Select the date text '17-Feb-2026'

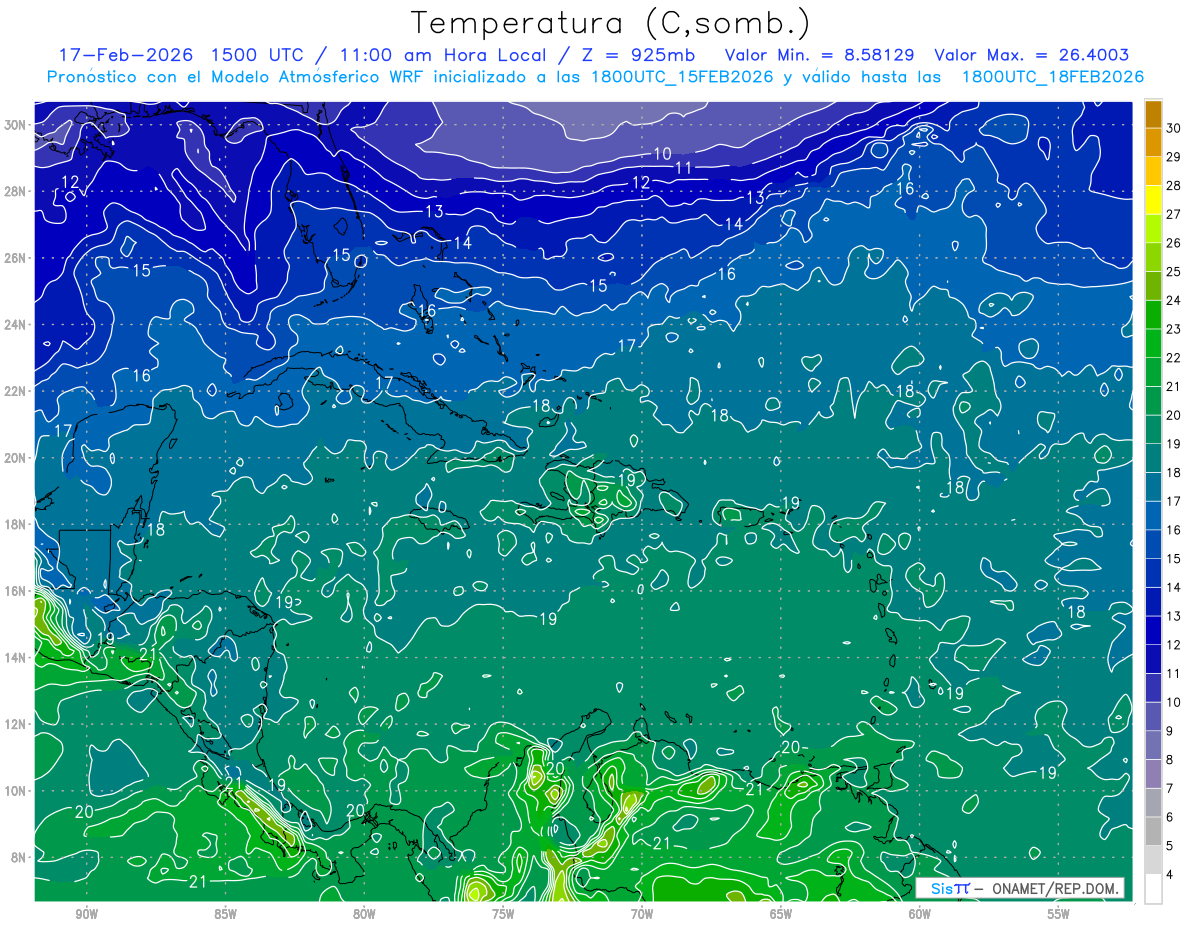pos(126,55)
